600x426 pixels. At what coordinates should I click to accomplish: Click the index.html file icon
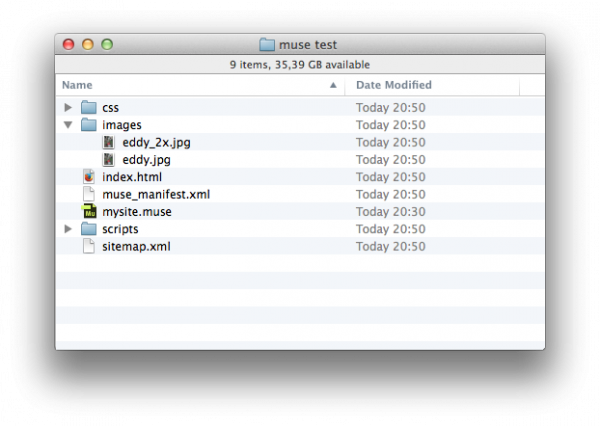tap(89, 177)
